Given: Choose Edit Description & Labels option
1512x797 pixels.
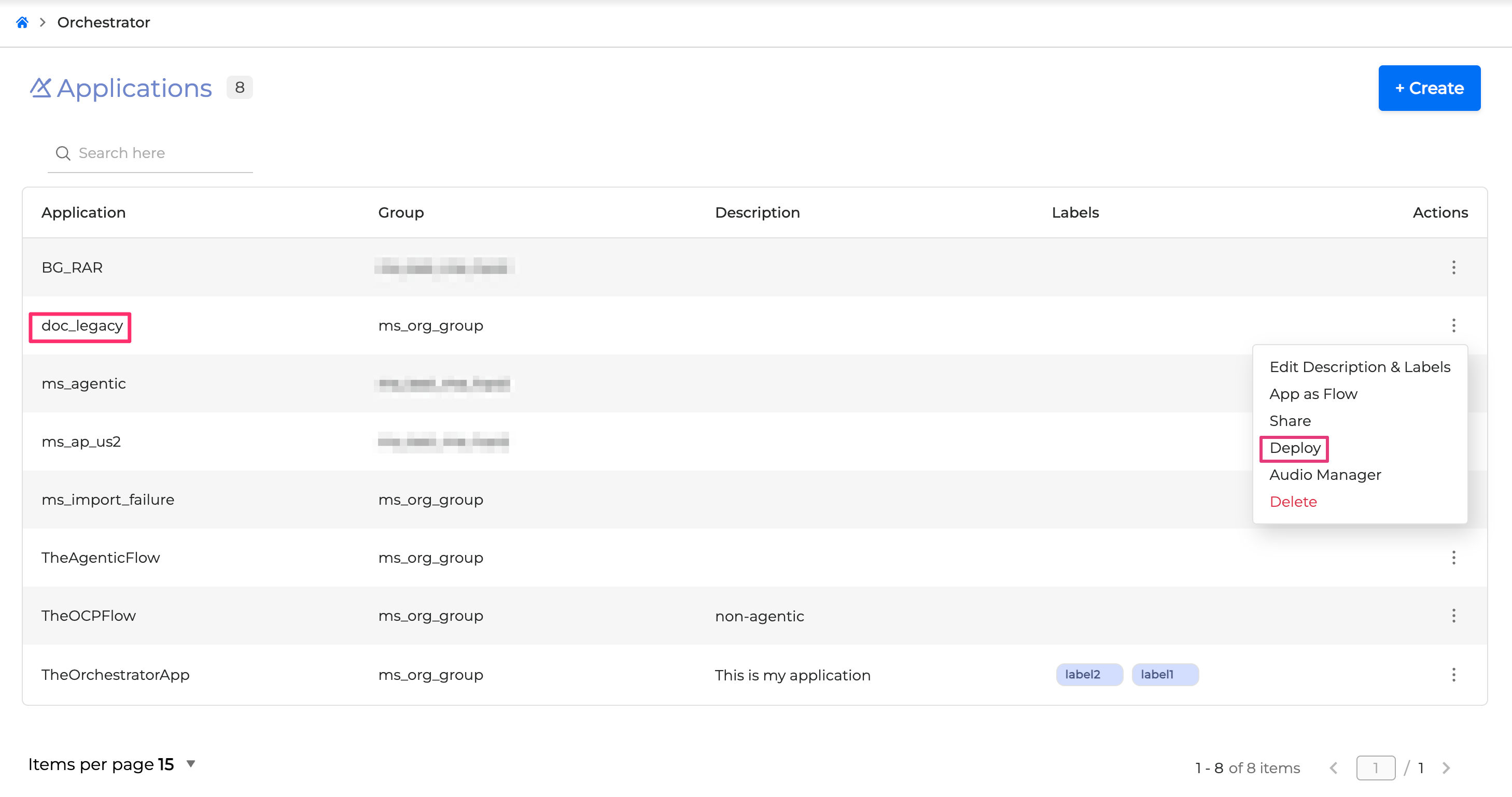Looking at the screenshot, I should (x=1360, y=367).
